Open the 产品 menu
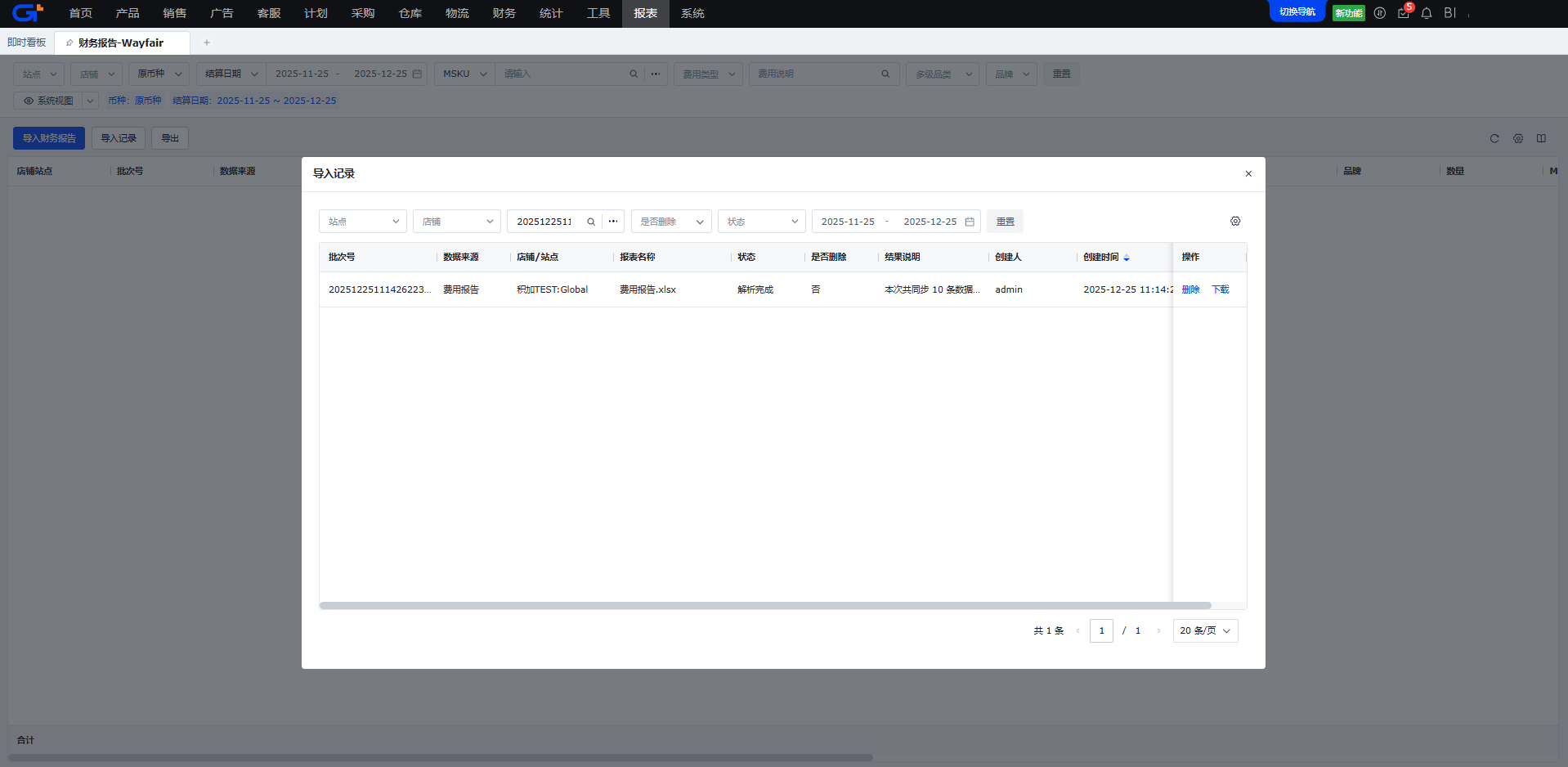 128,13
